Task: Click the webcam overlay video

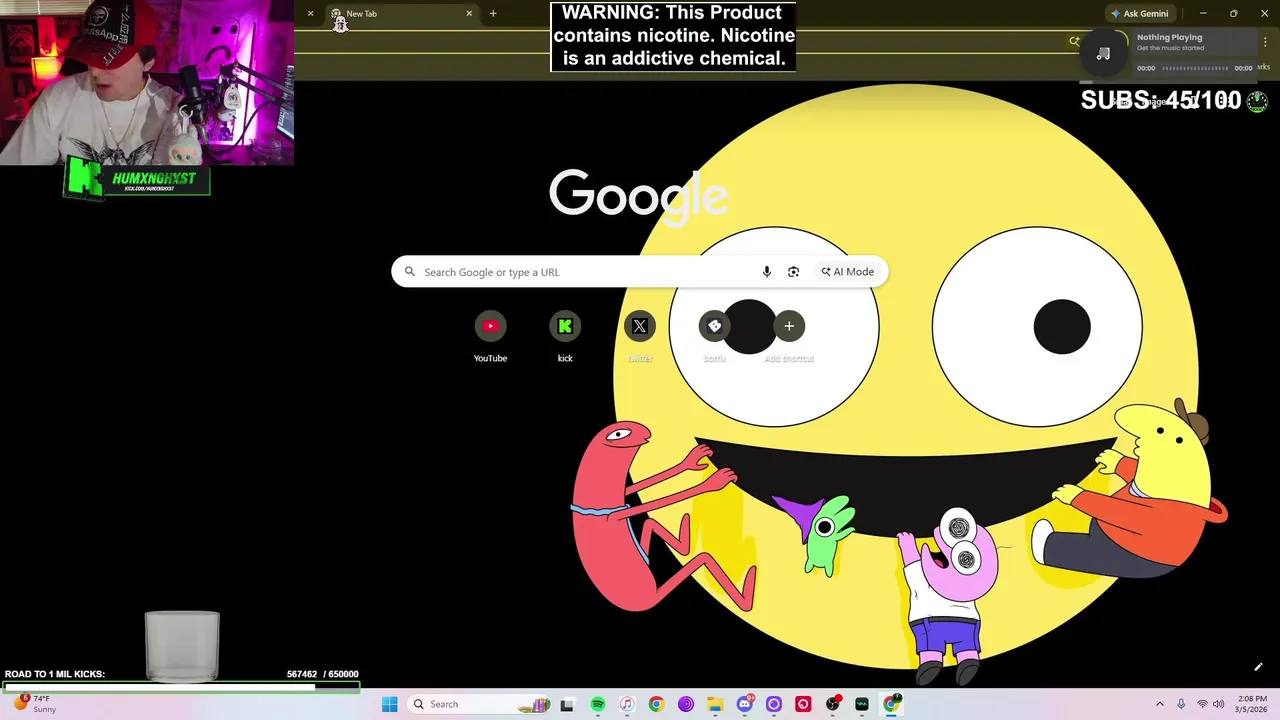Action: [x=147, y=82]
